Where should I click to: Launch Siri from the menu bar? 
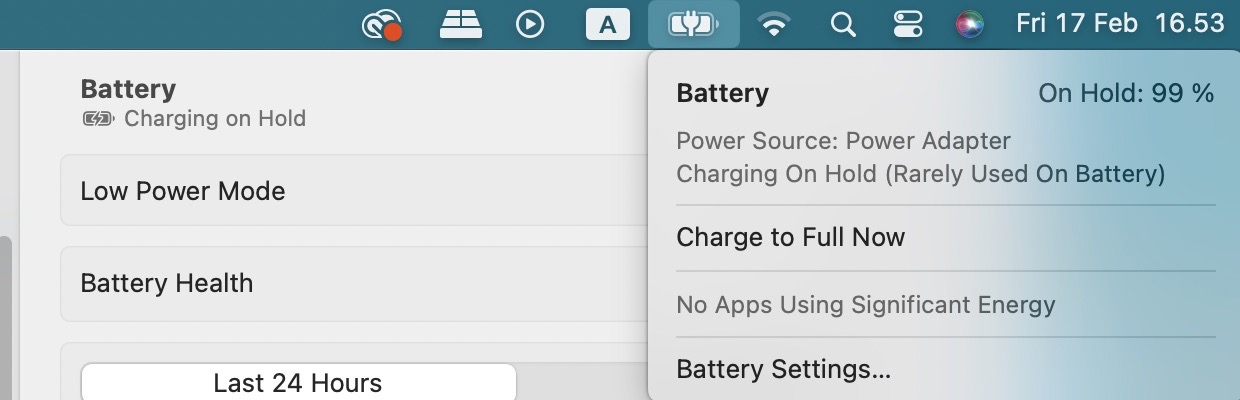[x=969, y=23]
